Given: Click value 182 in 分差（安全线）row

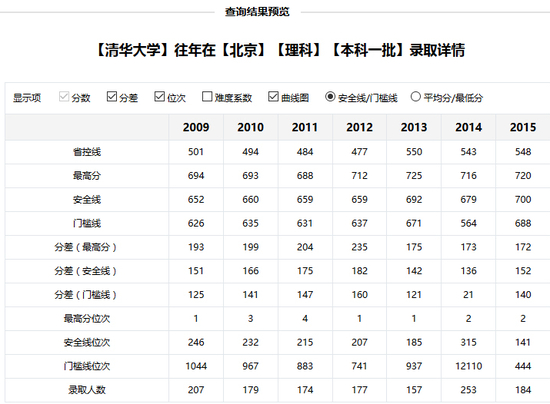Looking at the screenshot, I should coord(360,271).
